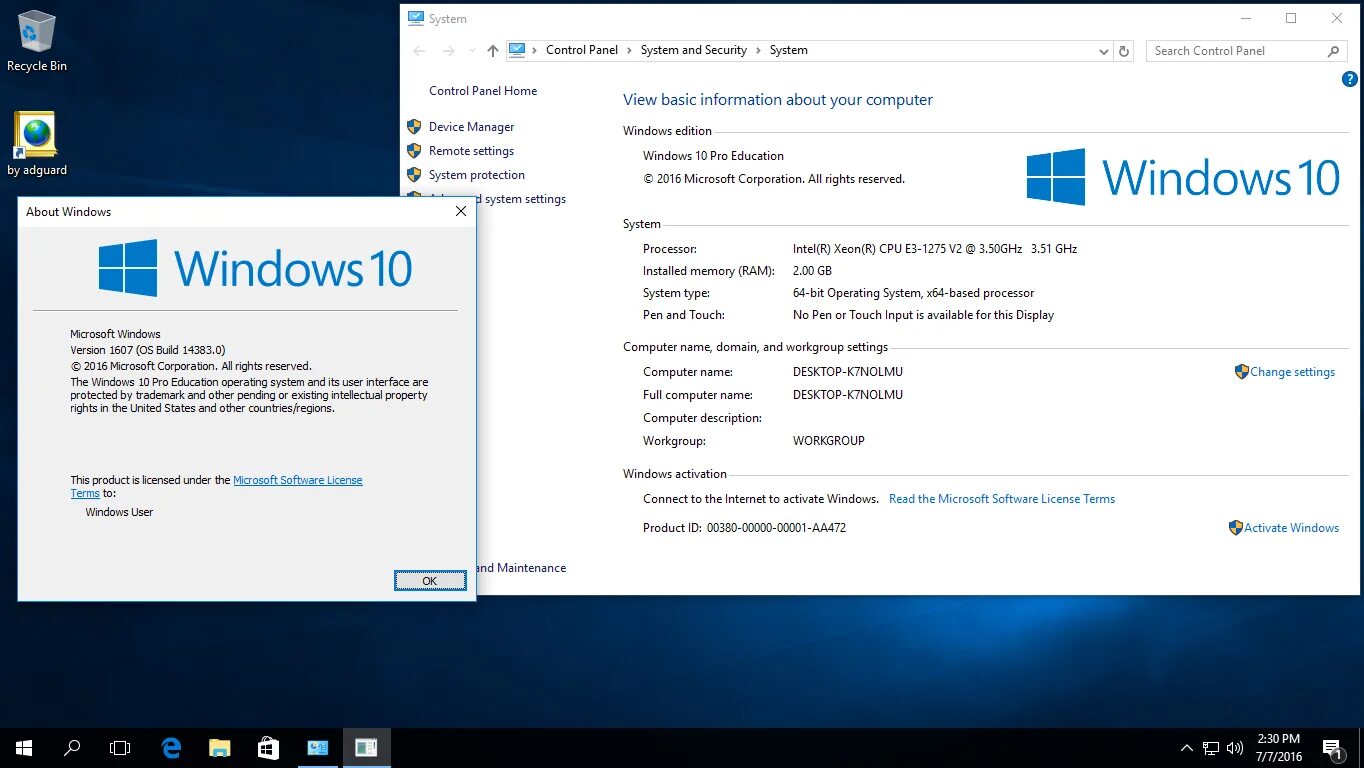
Task: Select System and Security in the breadcrumb
Action: pyautogui.click(x=694, y=50)
